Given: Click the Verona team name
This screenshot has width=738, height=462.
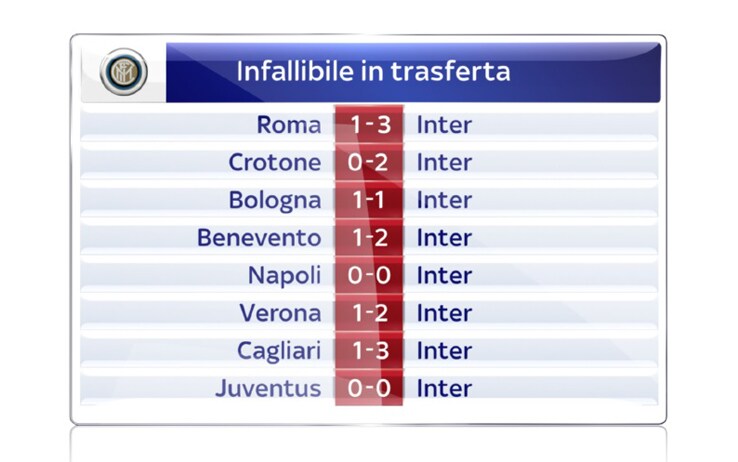Looking at the screenshot, I should pos(281,313).
